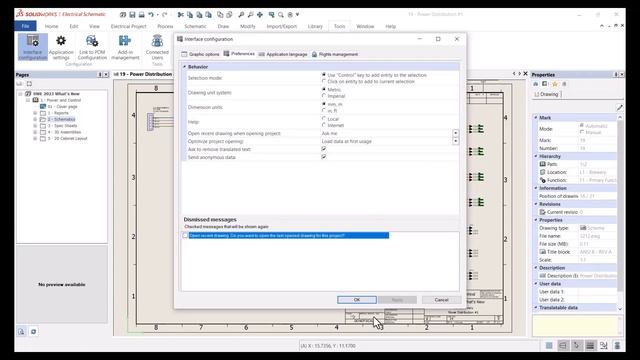Image resolution: width=640 pixels, height=360 pixels.
Task: Open the Graphic options tab
Action: (200, 54)
